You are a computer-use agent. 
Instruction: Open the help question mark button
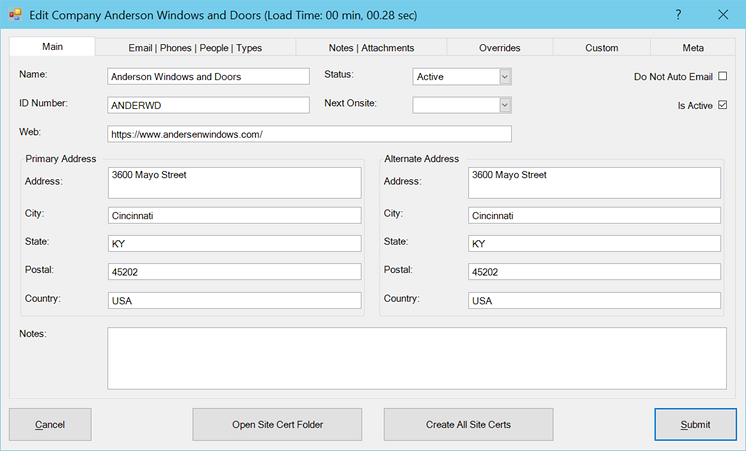click(678, 15)
